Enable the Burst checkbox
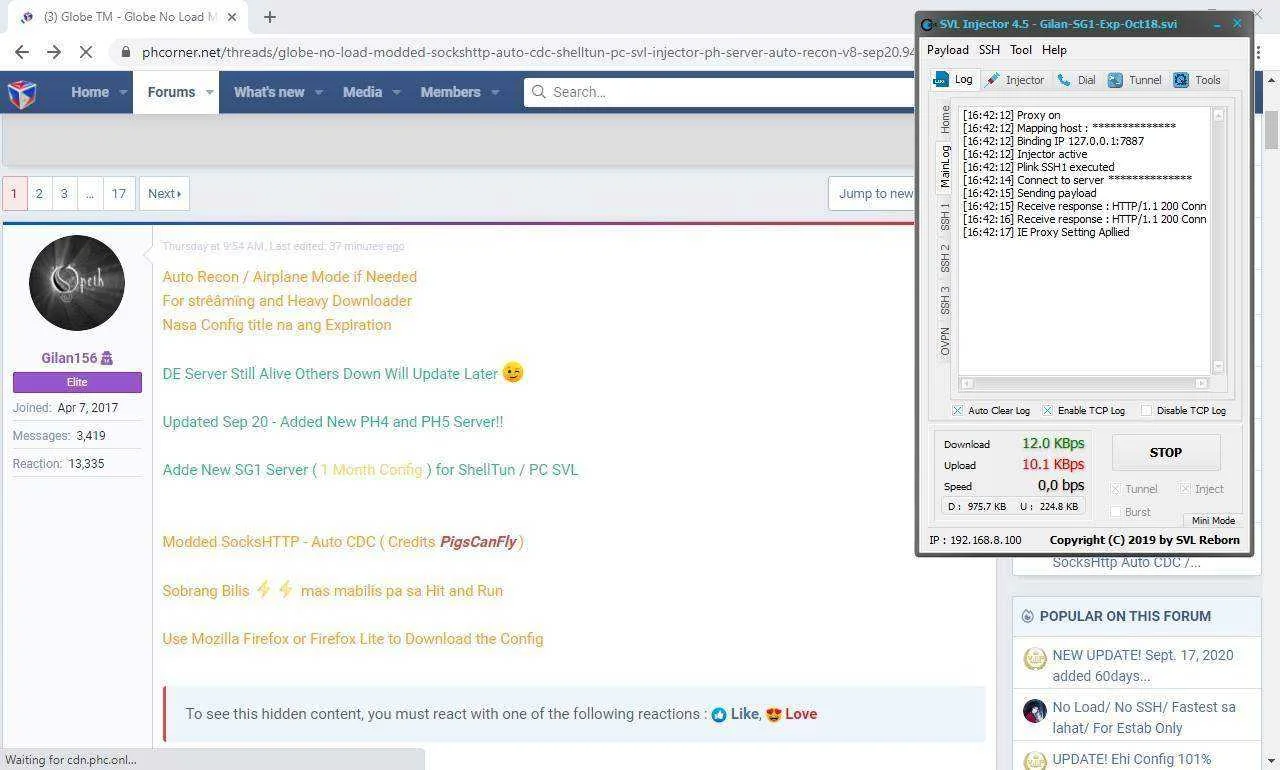This screenshot has width=1280, height=770. tap(1115, 512)
